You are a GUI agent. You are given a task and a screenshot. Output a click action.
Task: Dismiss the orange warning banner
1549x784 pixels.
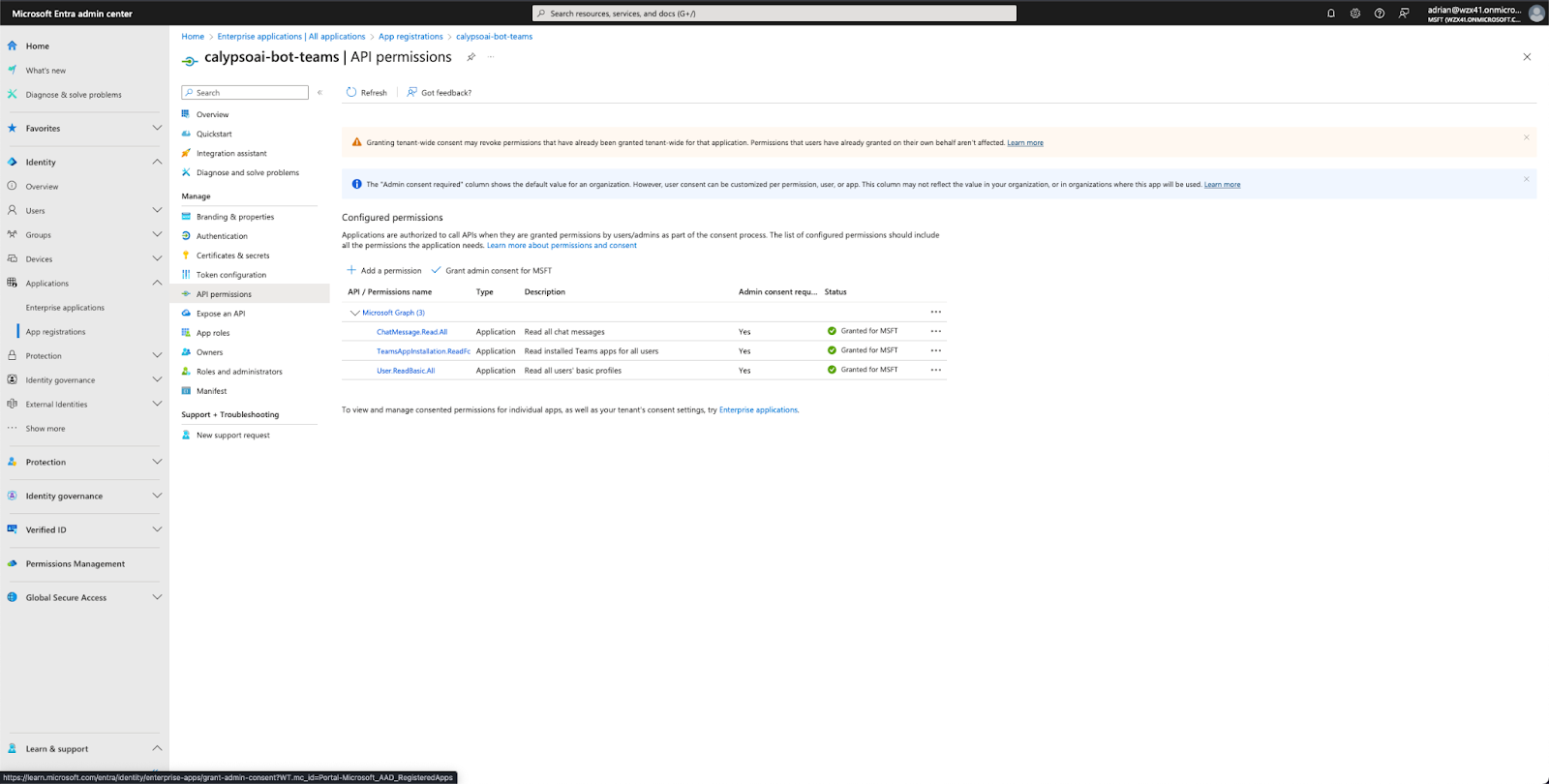(x=1526, y=137)
